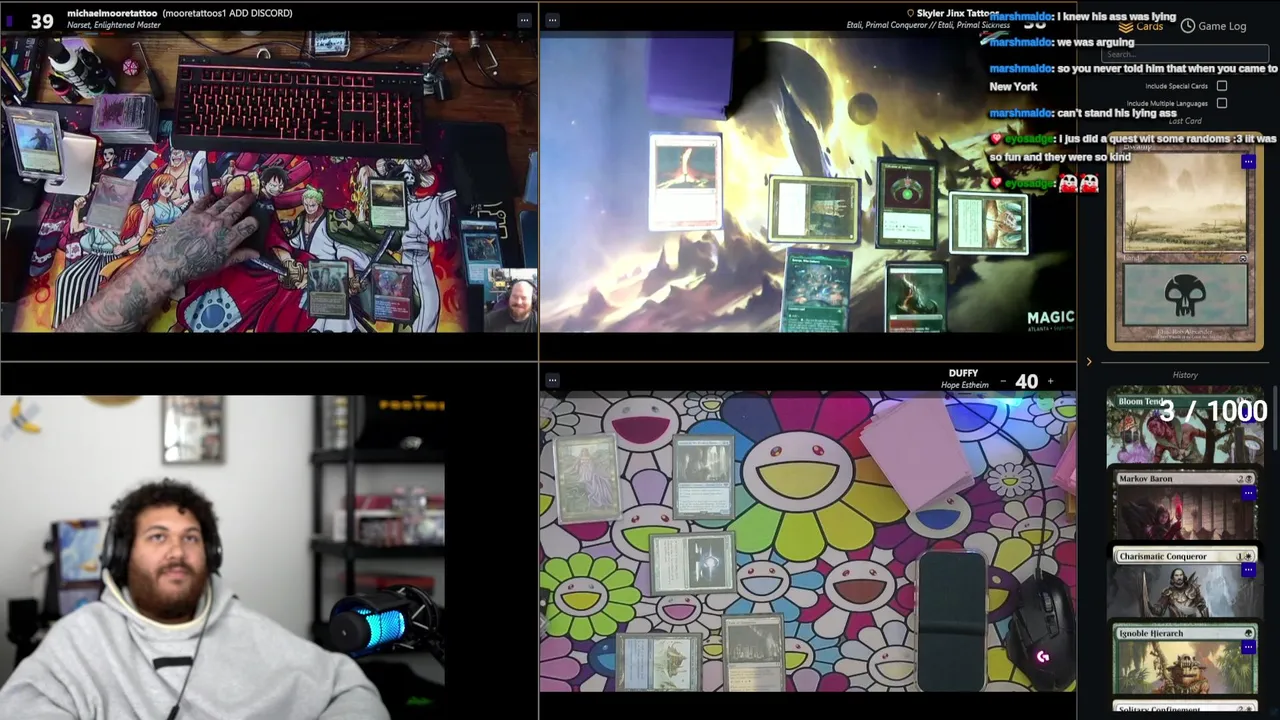Select Bloom Tender in card history
The width and height of the screenshot is (1280, 720).
point(1185,427)
